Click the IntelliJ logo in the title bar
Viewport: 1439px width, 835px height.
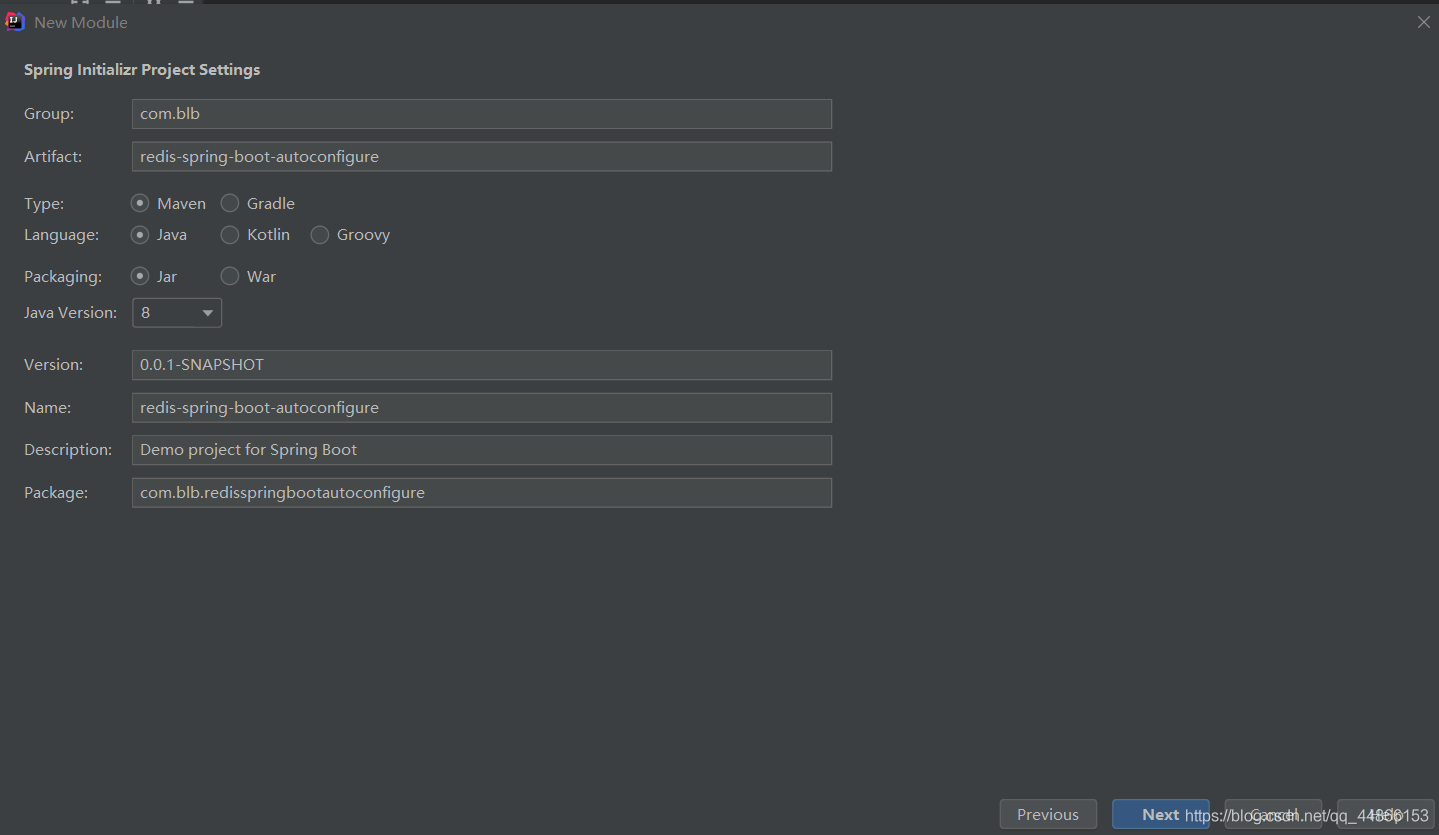[x=15, y=22]
